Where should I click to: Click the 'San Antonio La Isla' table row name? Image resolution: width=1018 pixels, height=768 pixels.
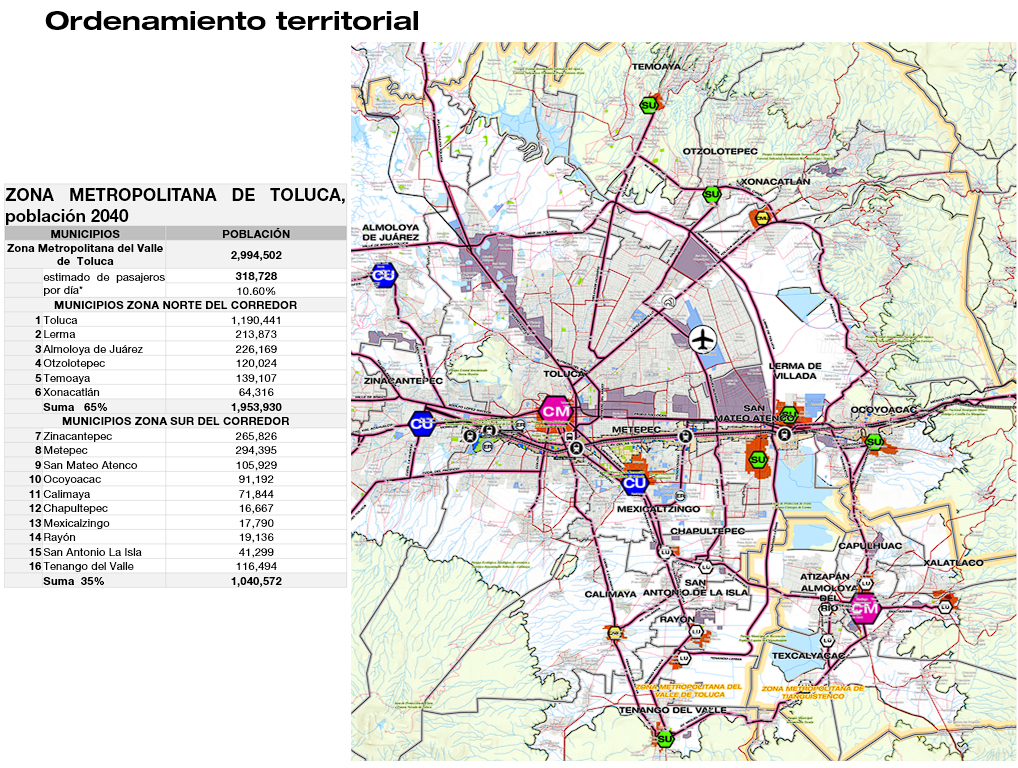click(x=92, y=552)
